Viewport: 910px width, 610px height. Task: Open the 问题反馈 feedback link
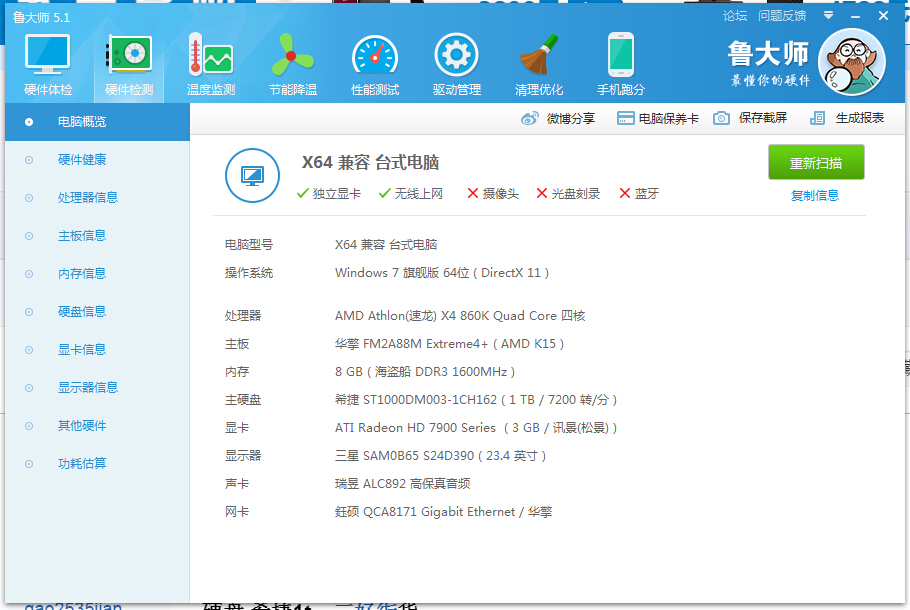(x=782, y=16)
